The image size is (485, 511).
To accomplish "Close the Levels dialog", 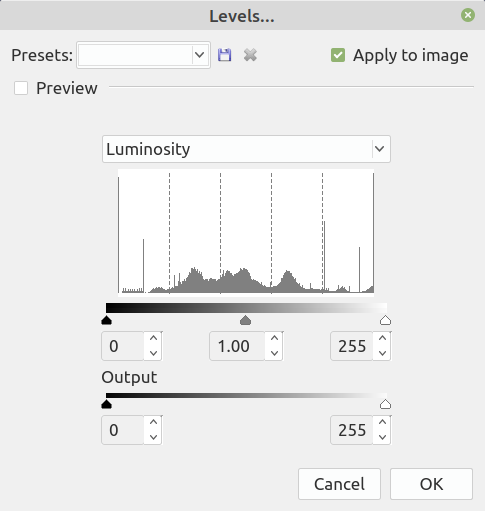I will (x=468, y=15).
